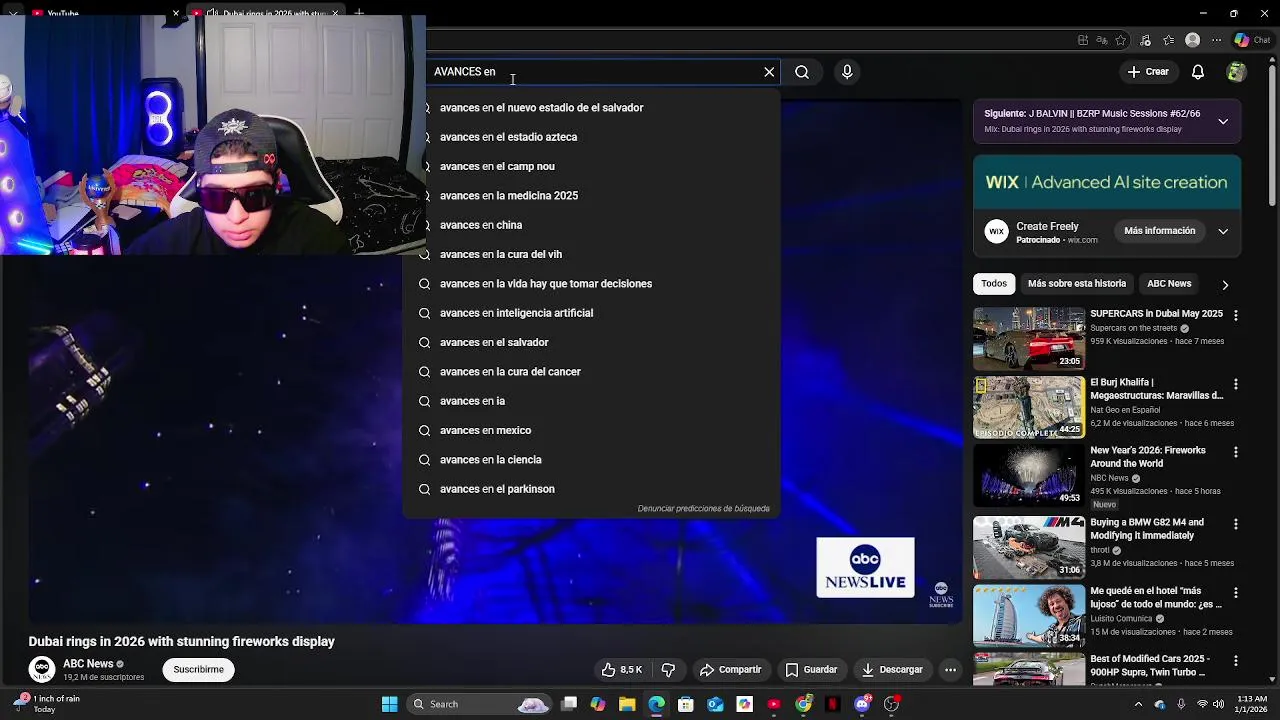Show more filter chips with right arrow
Viewport: 1280px width, 720px height.
pos(1225,285)
